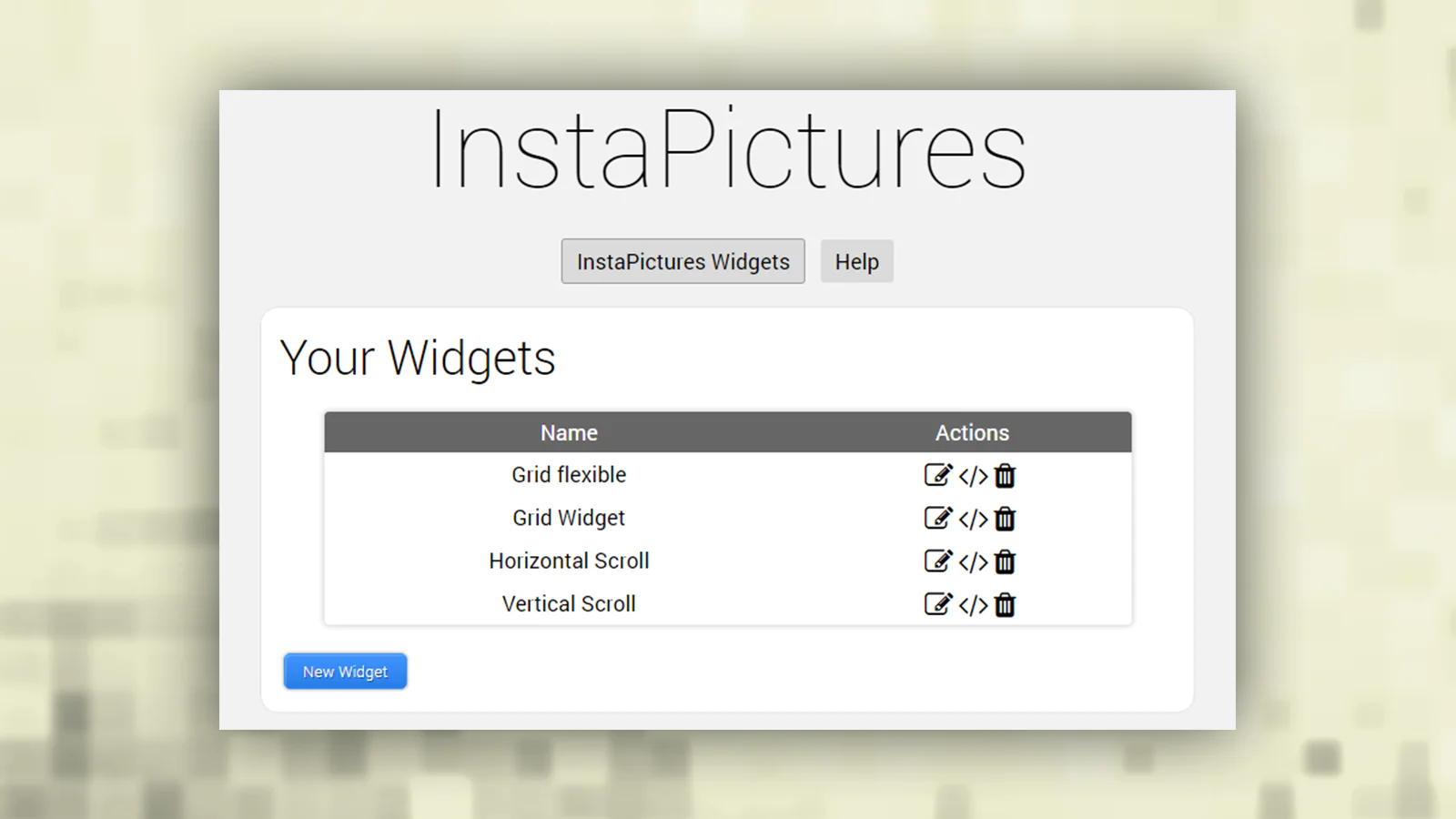Create a New Widget
The width and height of the screenshot is (1456, 819).
point(345,672)
